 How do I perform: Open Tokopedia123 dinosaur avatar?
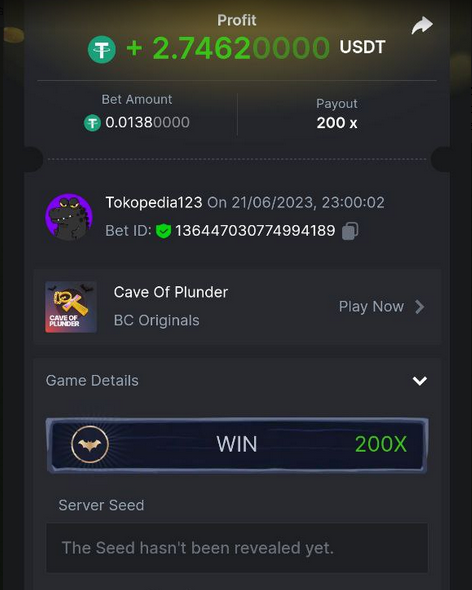tap(69, 217)
